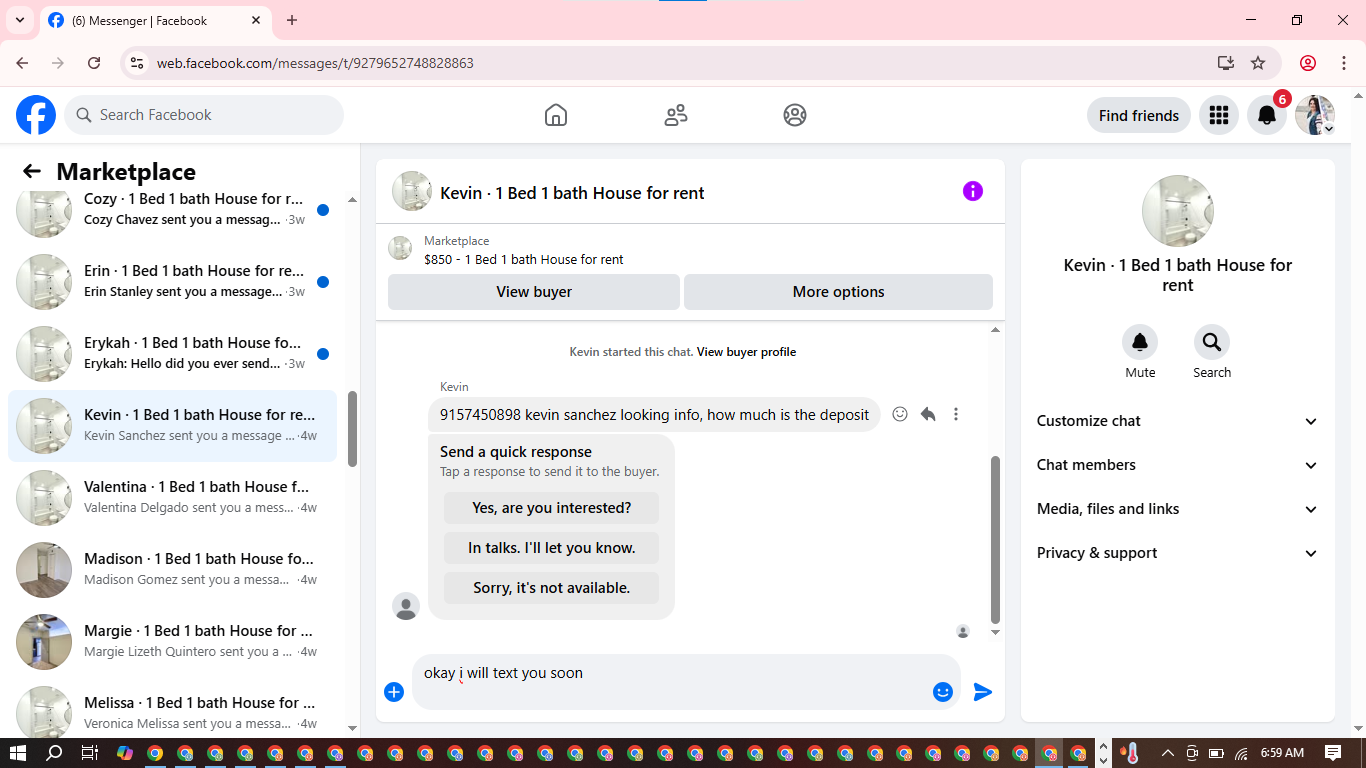Open Margie Lizeth Quintero's conversation
The height and width of the screenshot is (768, 1366).
(x=172, y=642)
